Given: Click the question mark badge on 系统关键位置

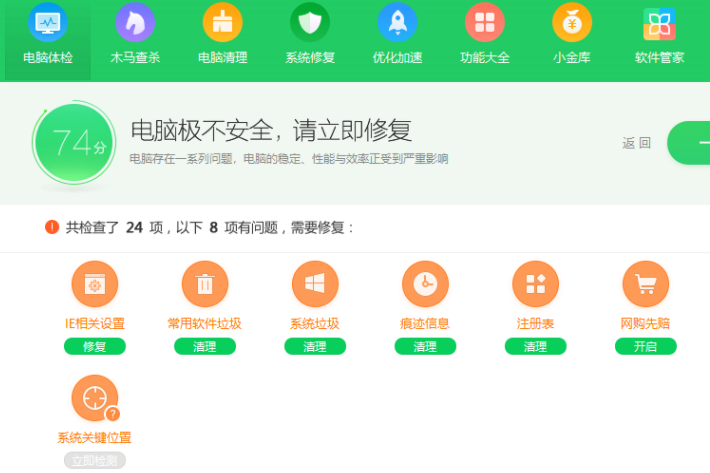Looking at the screenshot, I should point(112,414).
